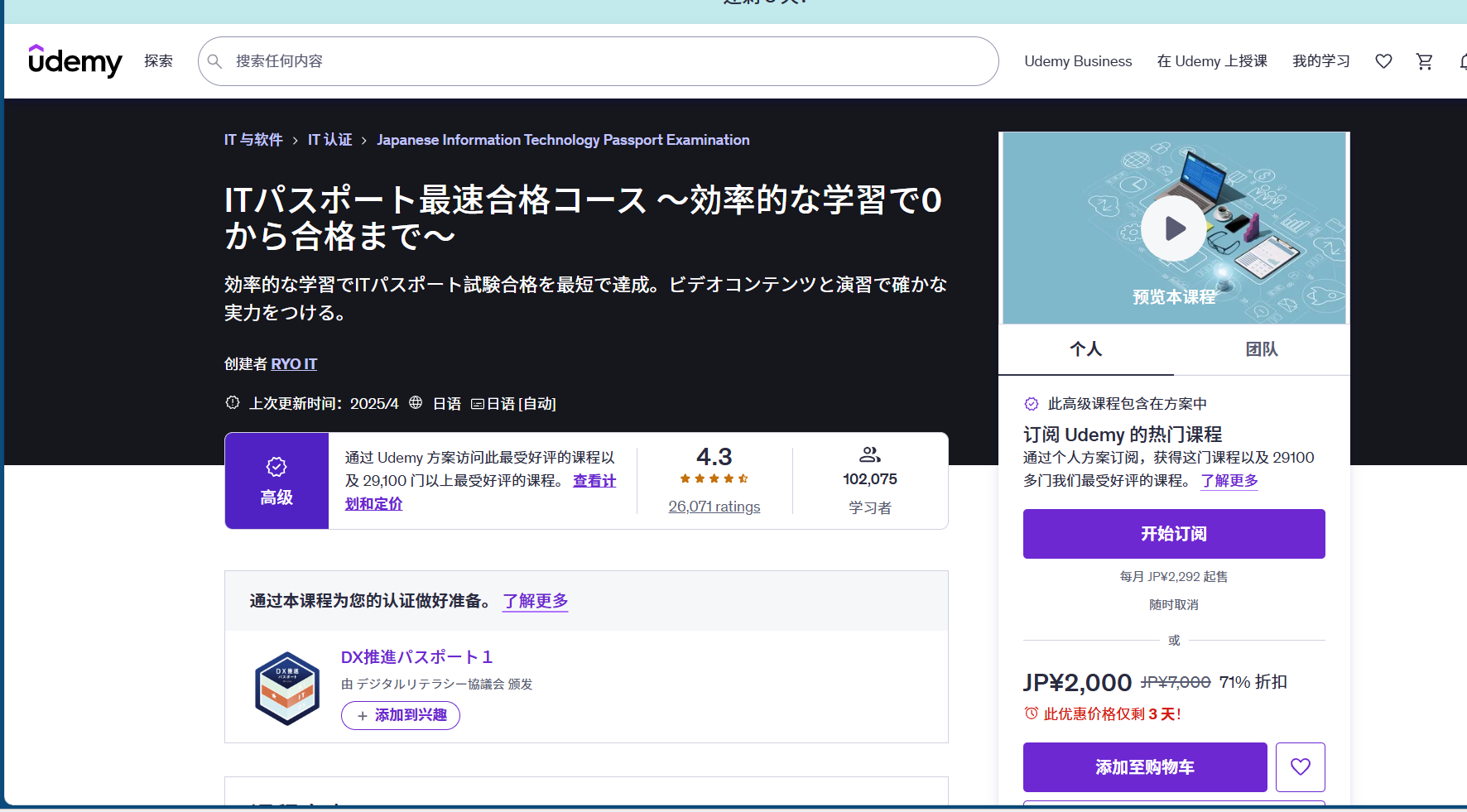Click 了解更多 in subscription panel

[x=1229, y=481]
